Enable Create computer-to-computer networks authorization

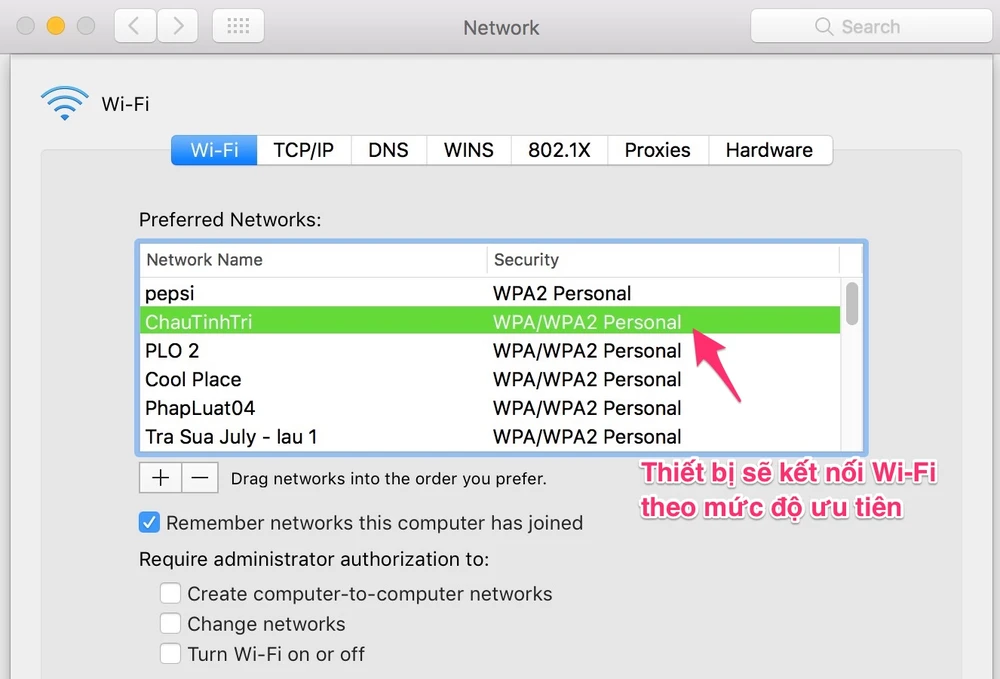tap(170, 593)
